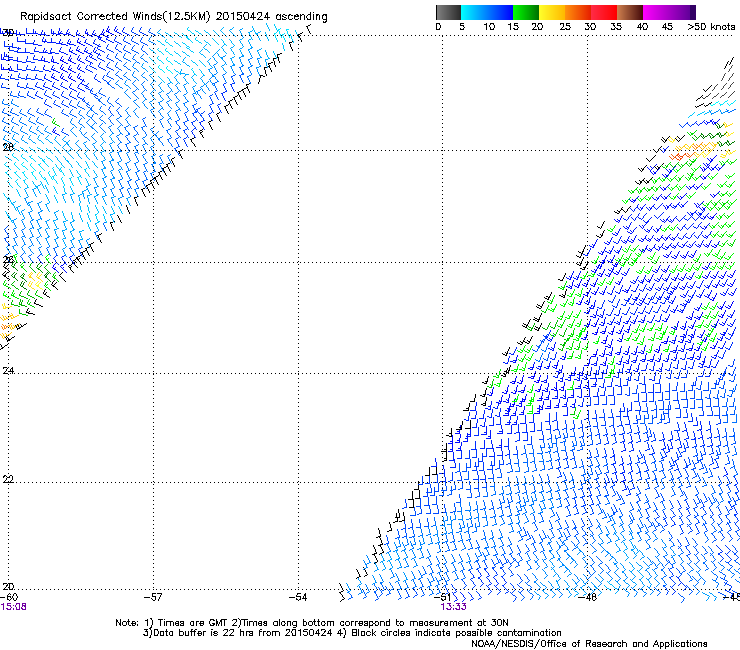The height and width of the screenshot is (650, 740).
Task: Click the gray 0-5 knots color swatch
Action: coord(448,12)
